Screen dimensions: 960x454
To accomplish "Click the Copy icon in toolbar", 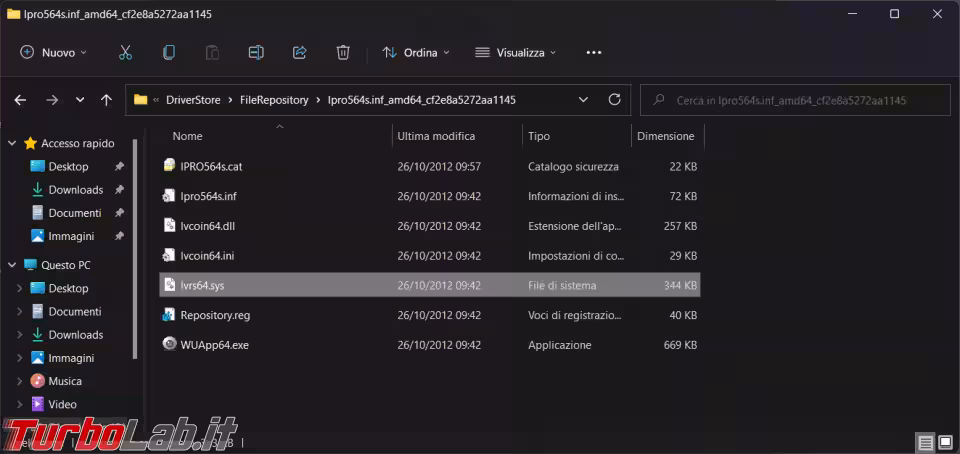I will [x=169, y=53].
